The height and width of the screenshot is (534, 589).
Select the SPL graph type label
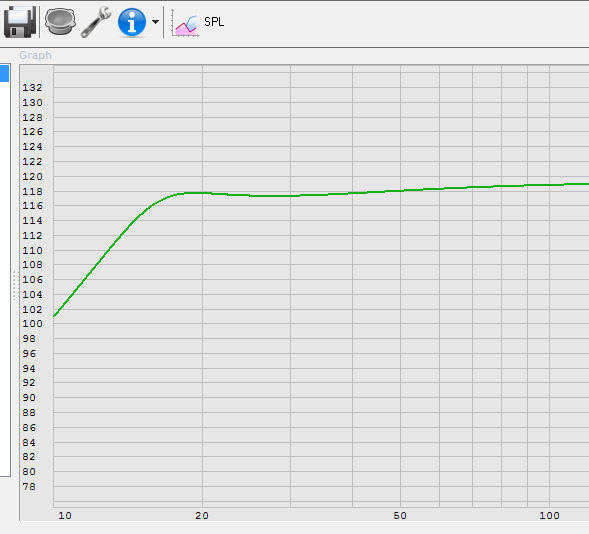214,22
